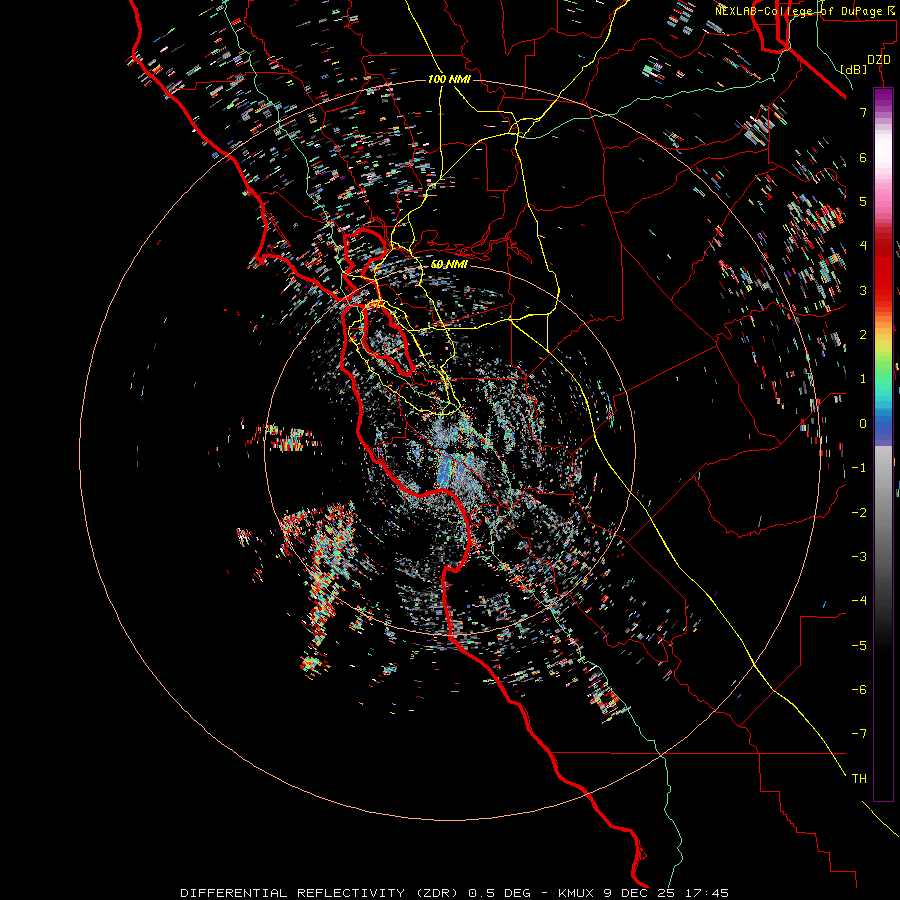900x900 pixels.
Task: Click the ZDR color scale bar
Action: pos(883,444)
